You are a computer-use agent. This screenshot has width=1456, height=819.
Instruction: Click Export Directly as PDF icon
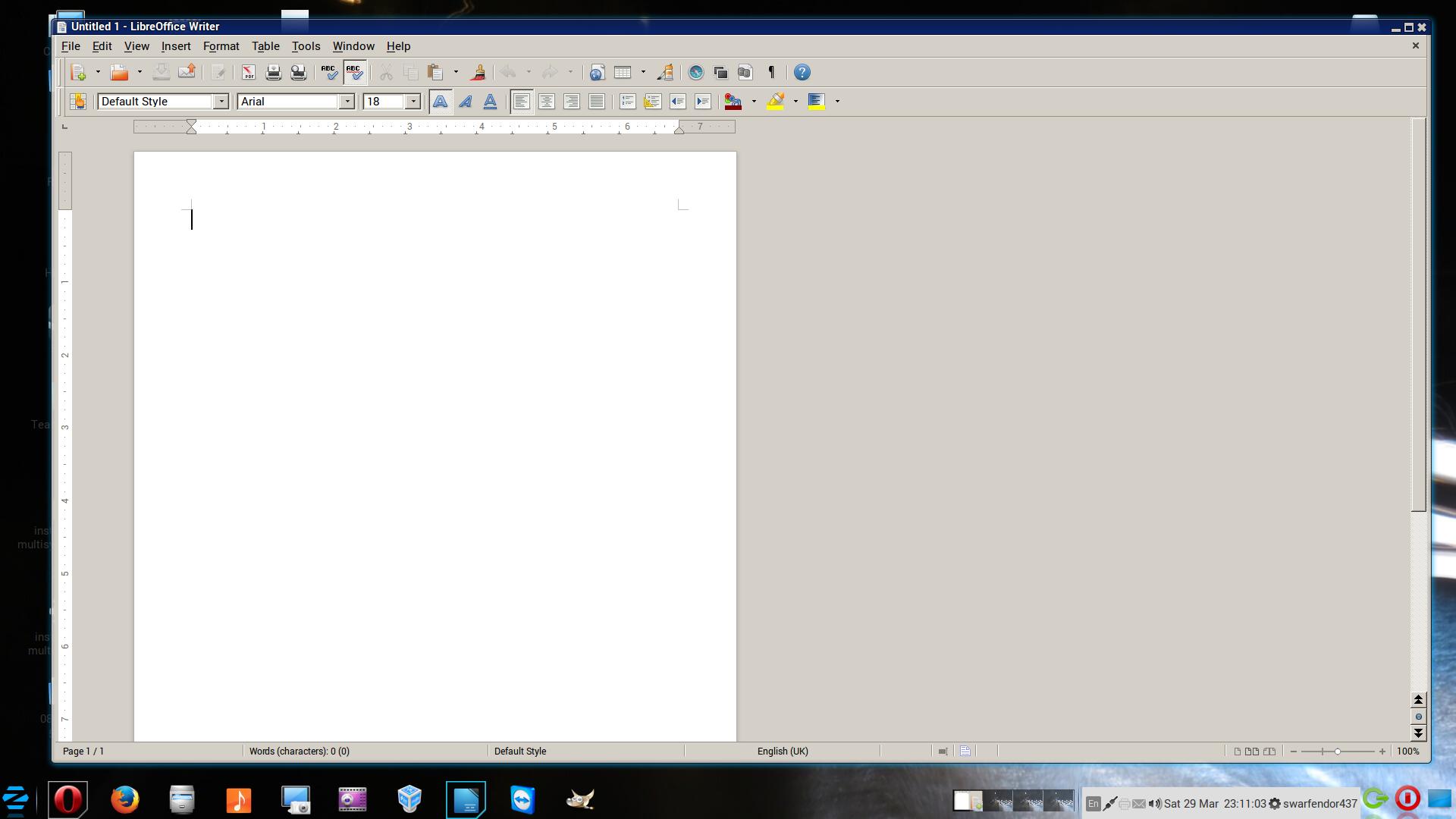coord(248,73)
